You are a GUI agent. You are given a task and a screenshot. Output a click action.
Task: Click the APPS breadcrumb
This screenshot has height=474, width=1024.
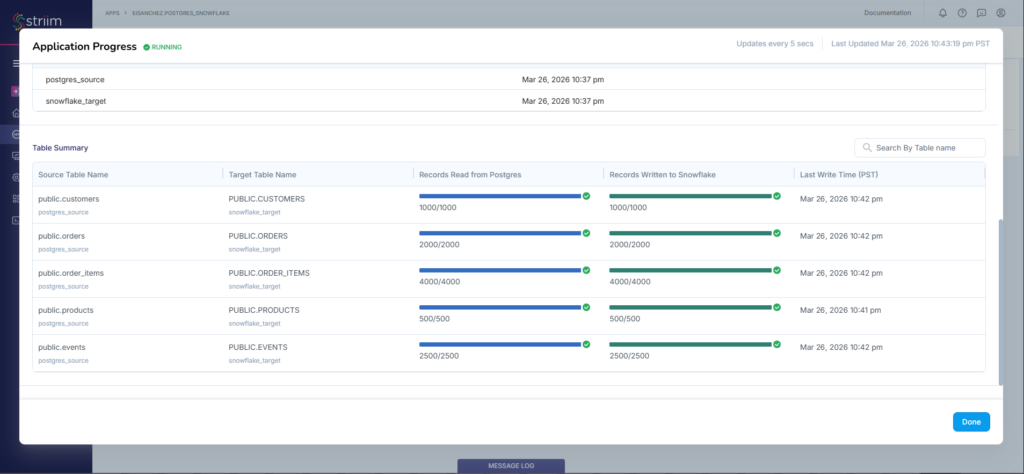[x=112, y=12]
